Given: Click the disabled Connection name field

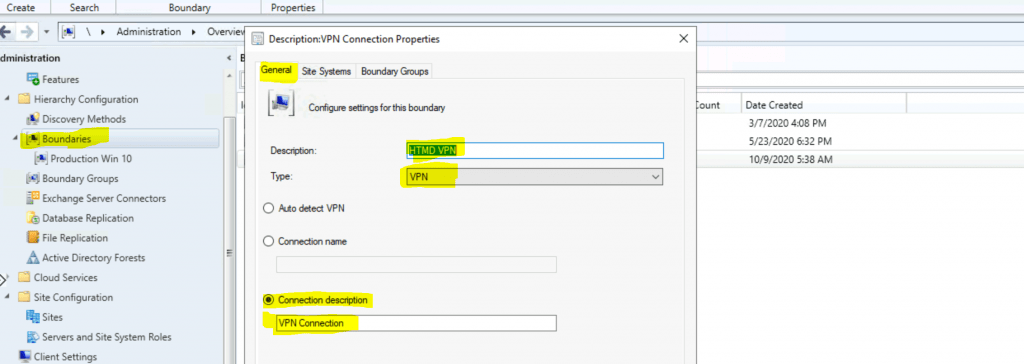Looking at the screenshot, I should coord(416,264).
